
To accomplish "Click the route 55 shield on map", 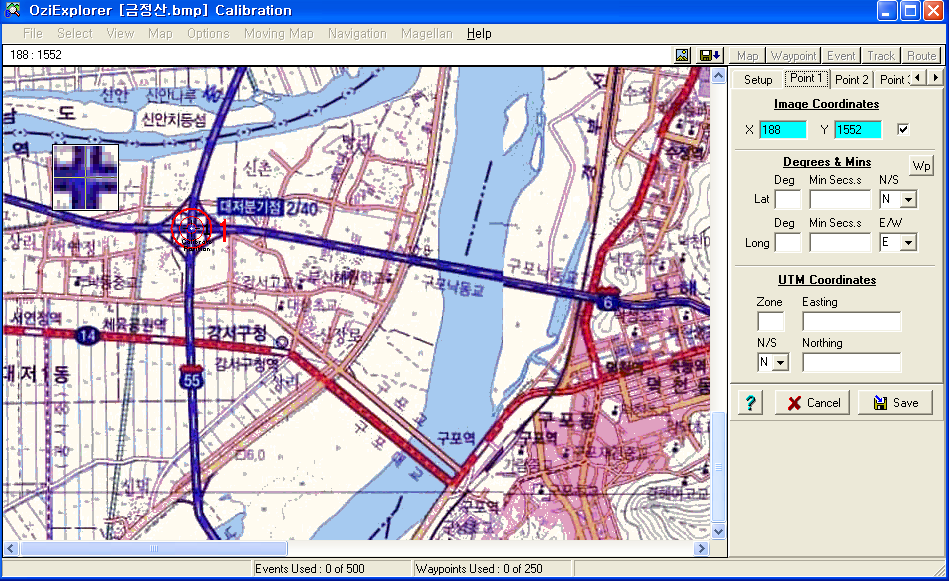I will click(192, 378).
